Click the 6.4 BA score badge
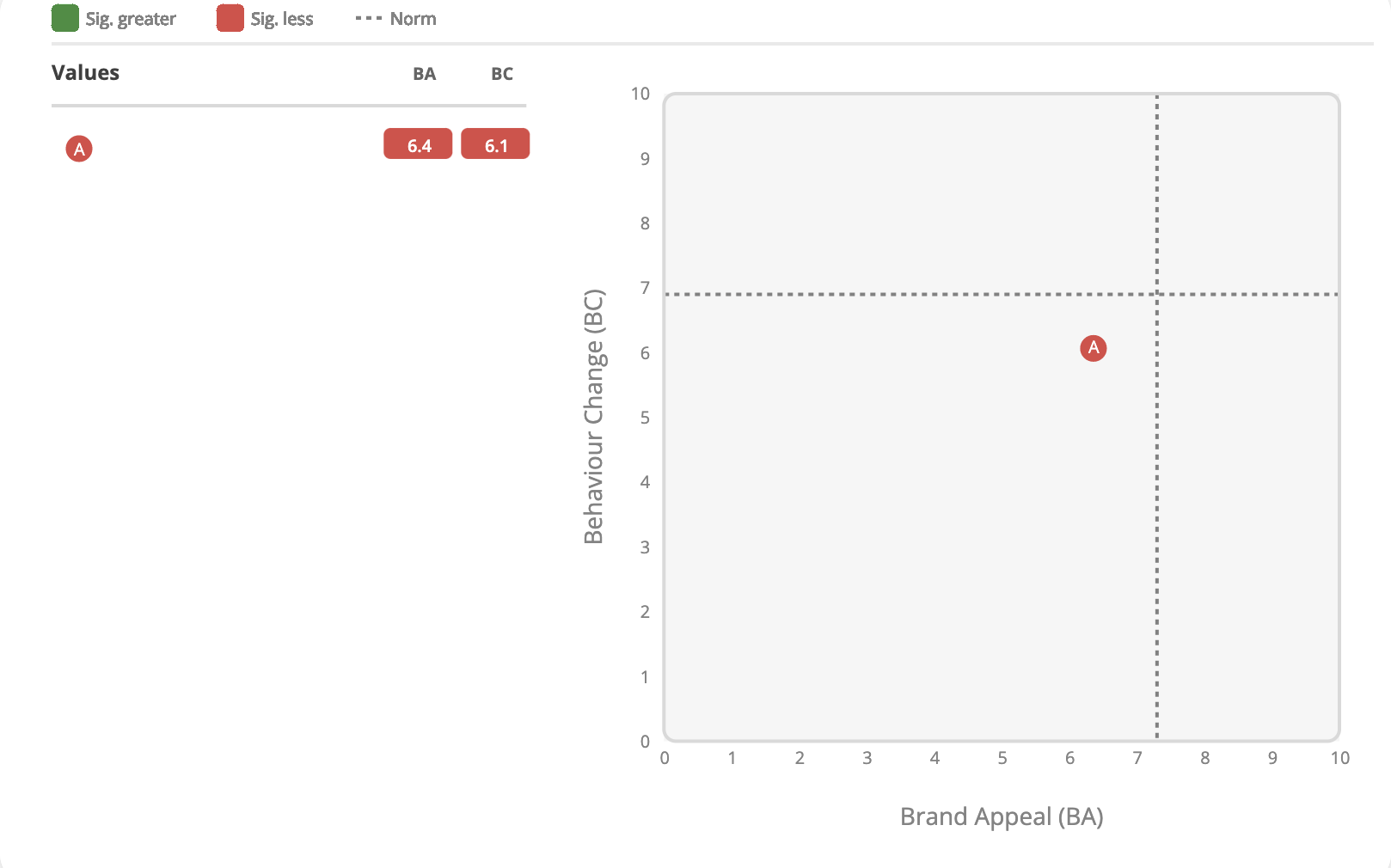 pos(418,144)
